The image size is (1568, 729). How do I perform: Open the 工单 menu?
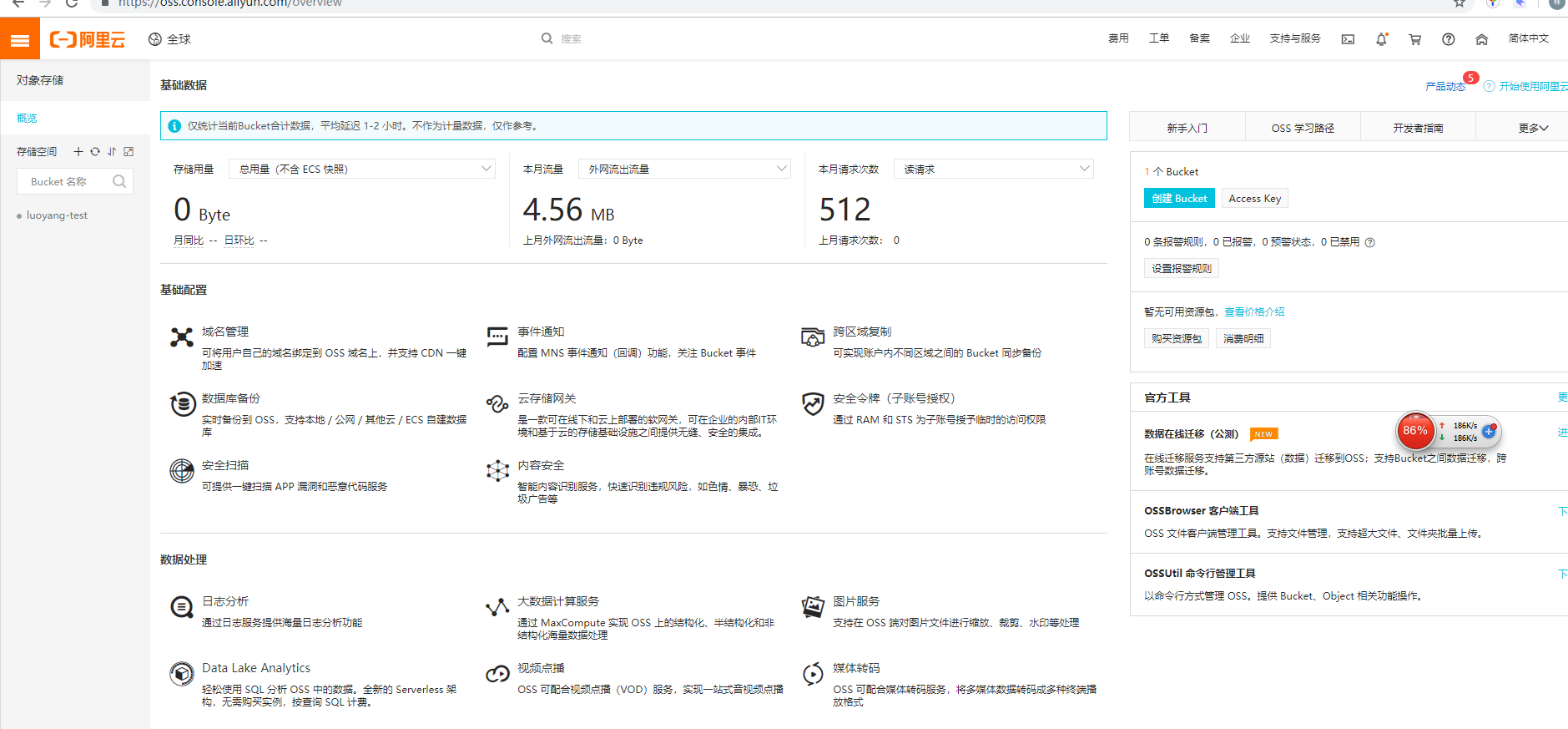(1159, 38)
